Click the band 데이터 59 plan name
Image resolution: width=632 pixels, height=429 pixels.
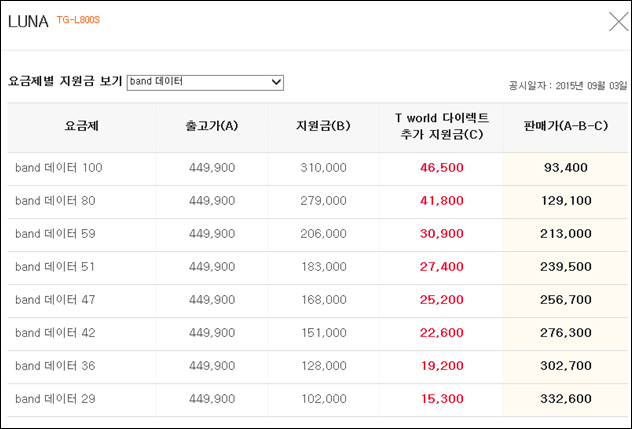(x=55, y=234)
